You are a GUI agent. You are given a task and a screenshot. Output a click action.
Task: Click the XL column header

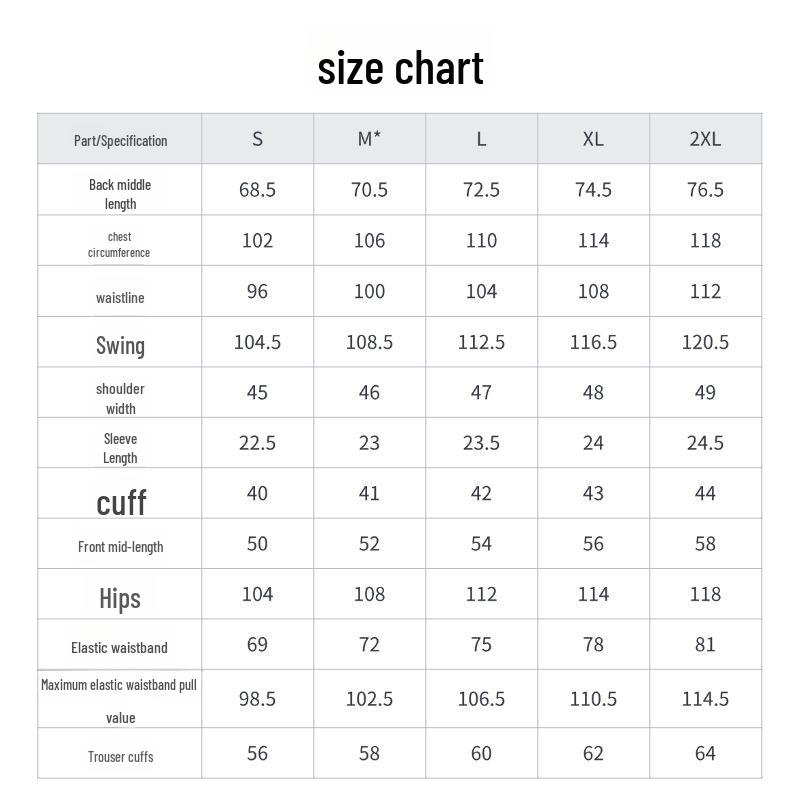click(593, 139)
